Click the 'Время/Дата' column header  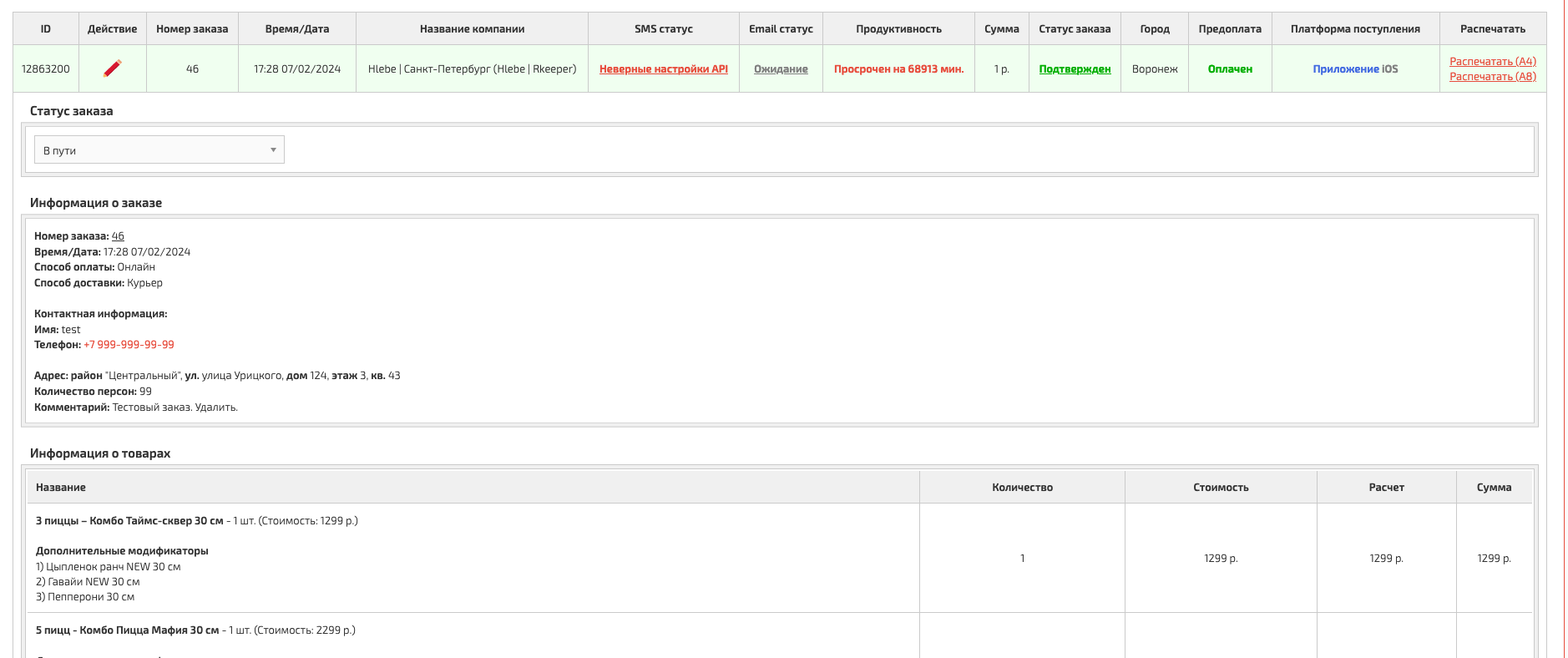[297, 29]
